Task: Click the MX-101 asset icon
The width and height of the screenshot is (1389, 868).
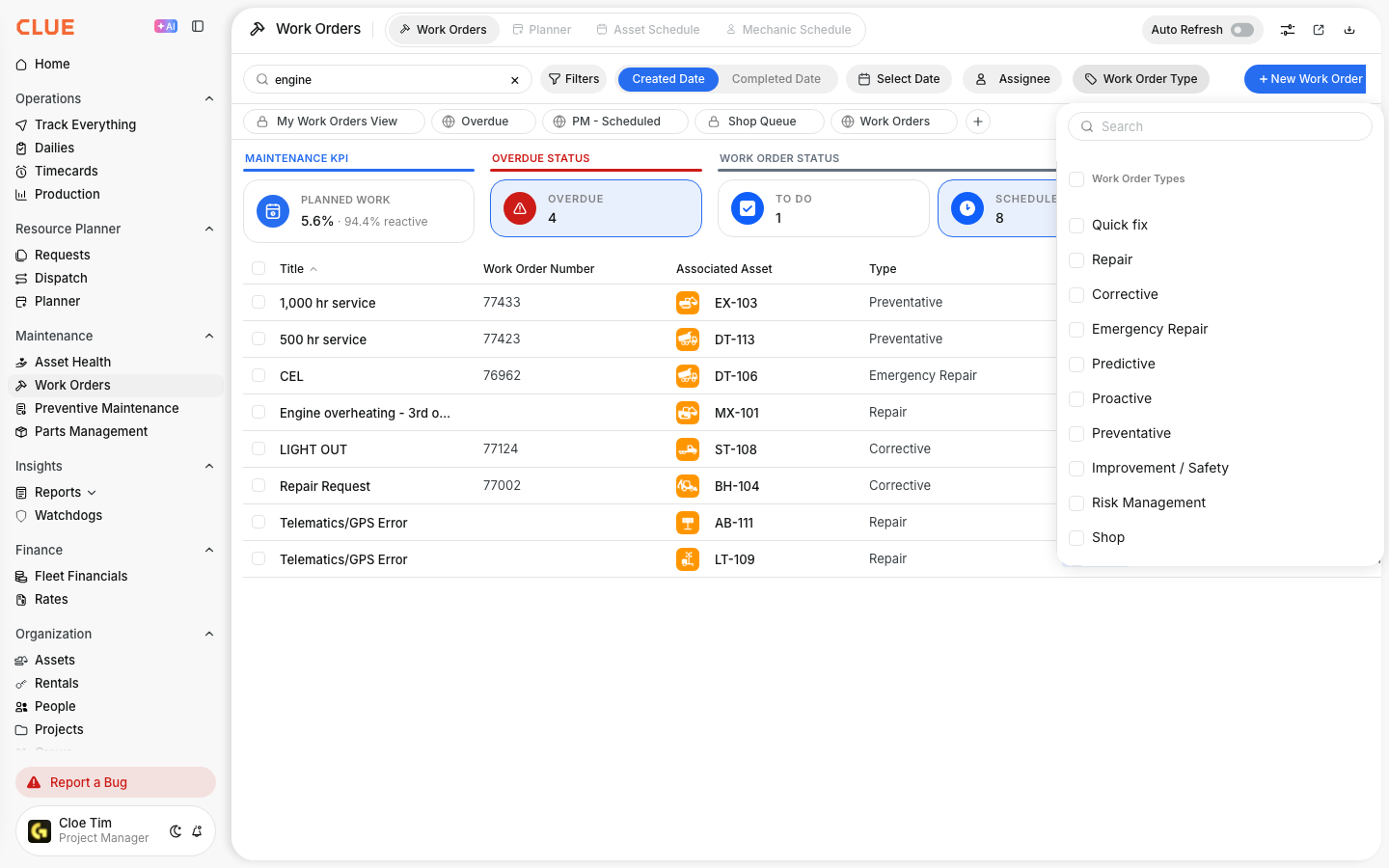Action: pos(688,413)
